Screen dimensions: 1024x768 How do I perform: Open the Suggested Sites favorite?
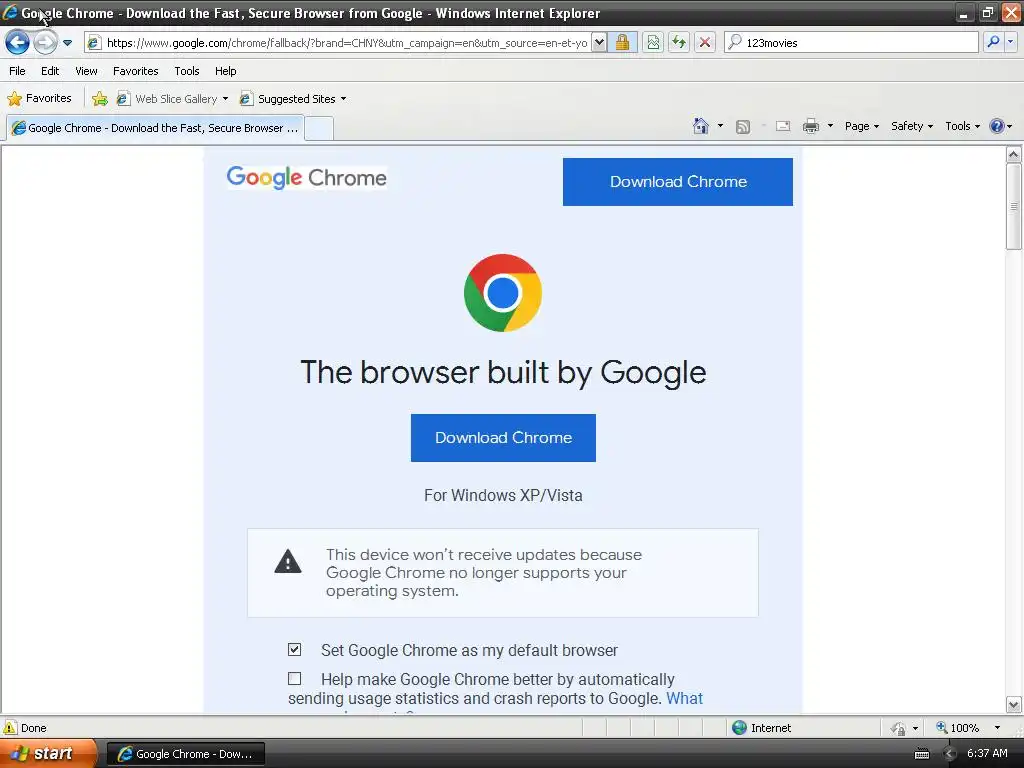click(293, 99)
